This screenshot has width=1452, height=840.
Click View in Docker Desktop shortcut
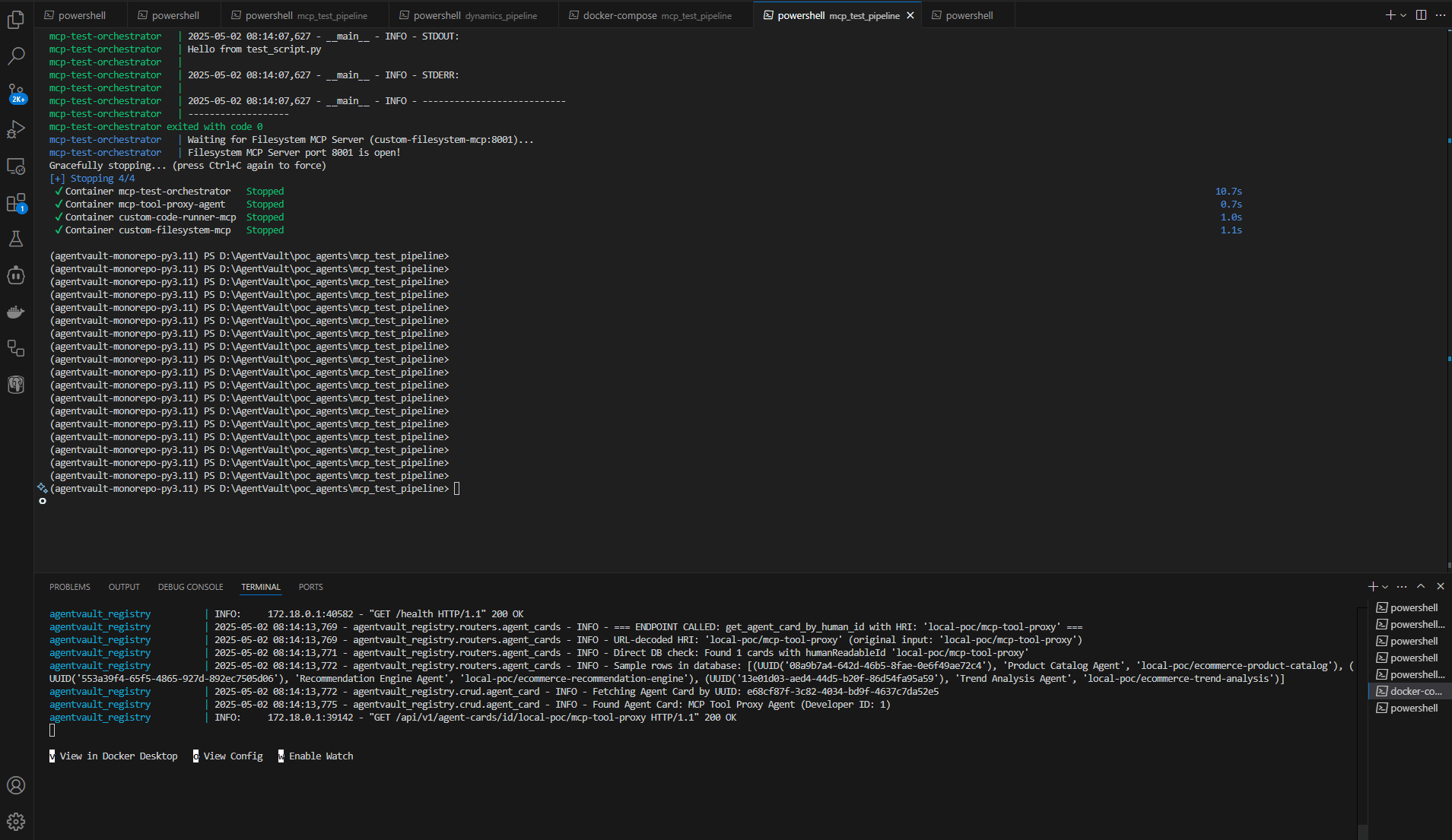pos(113,756)
